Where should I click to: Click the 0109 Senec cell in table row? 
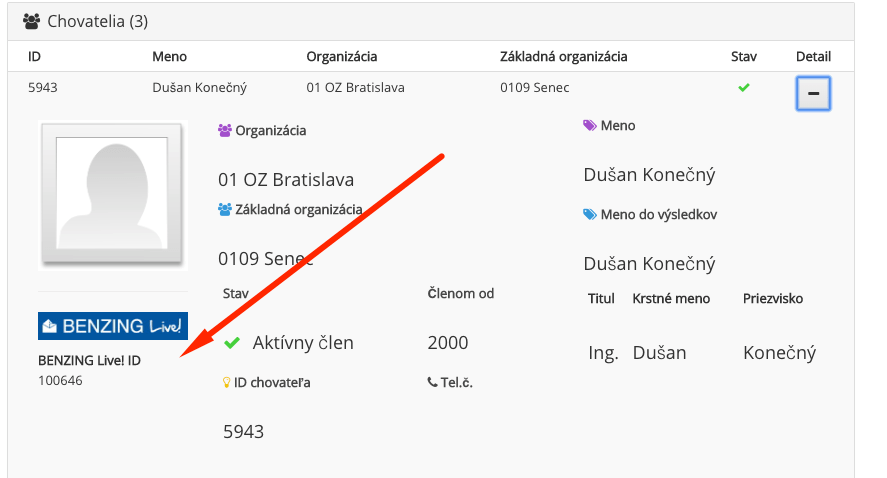coord(535,88)
